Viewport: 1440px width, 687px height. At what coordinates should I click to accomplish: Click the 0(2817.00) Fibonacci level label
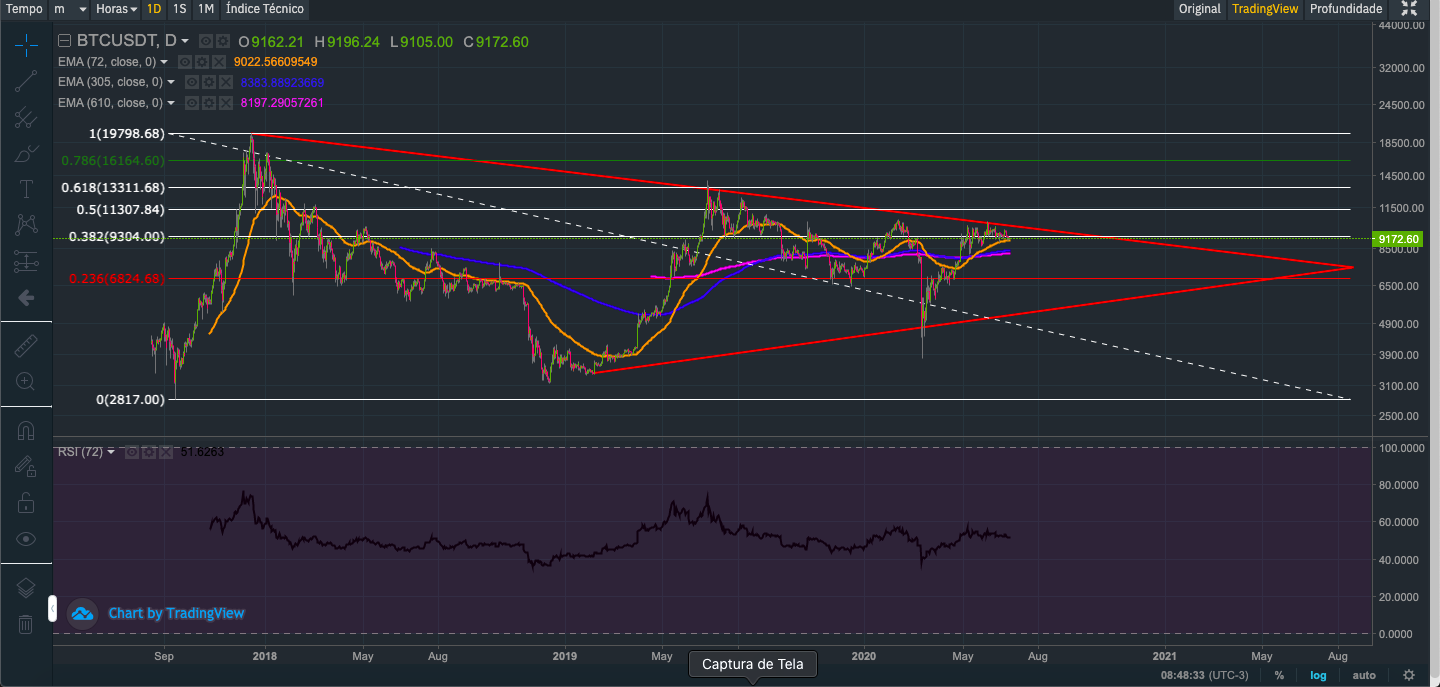click(x=130, y=399)
